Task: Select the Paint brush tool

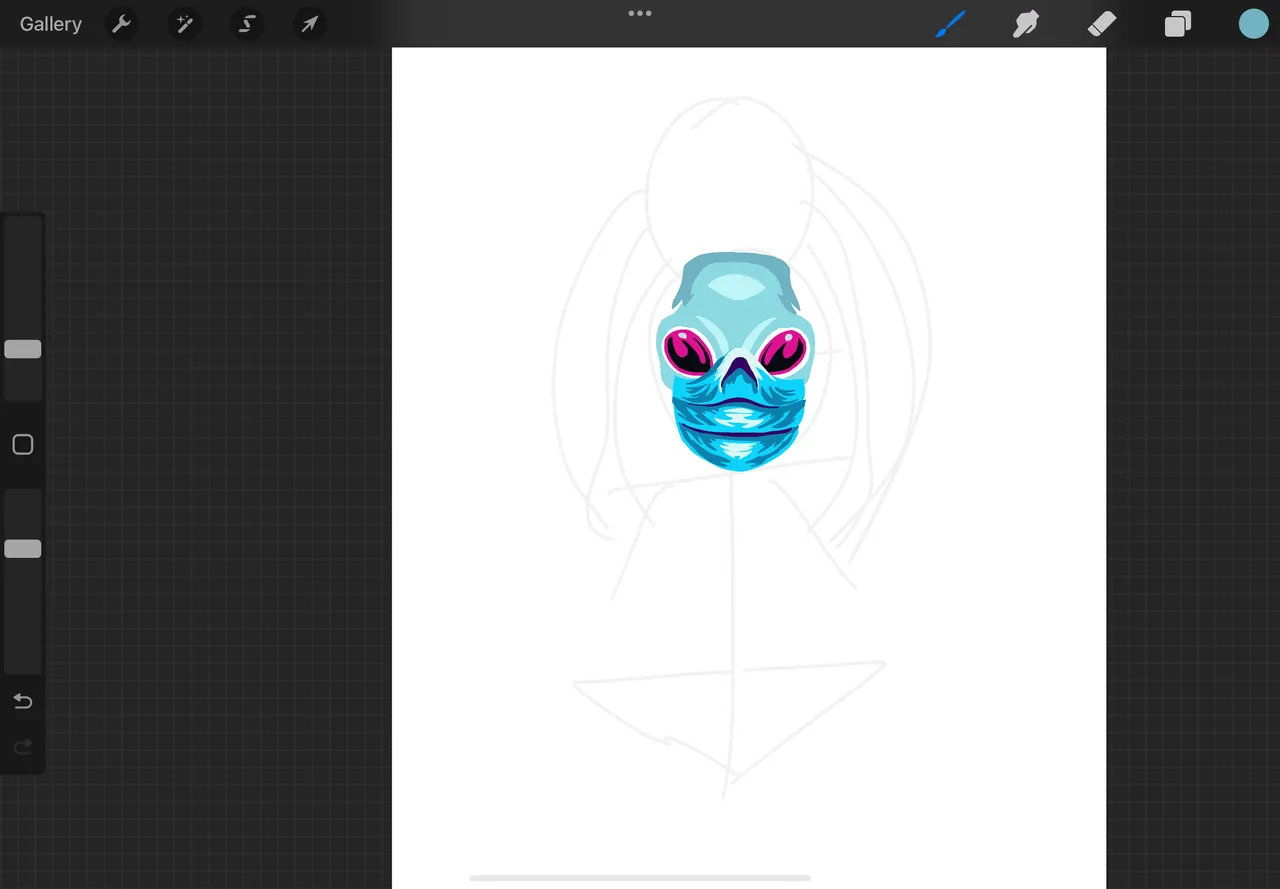Action: (x=950, y=24)
